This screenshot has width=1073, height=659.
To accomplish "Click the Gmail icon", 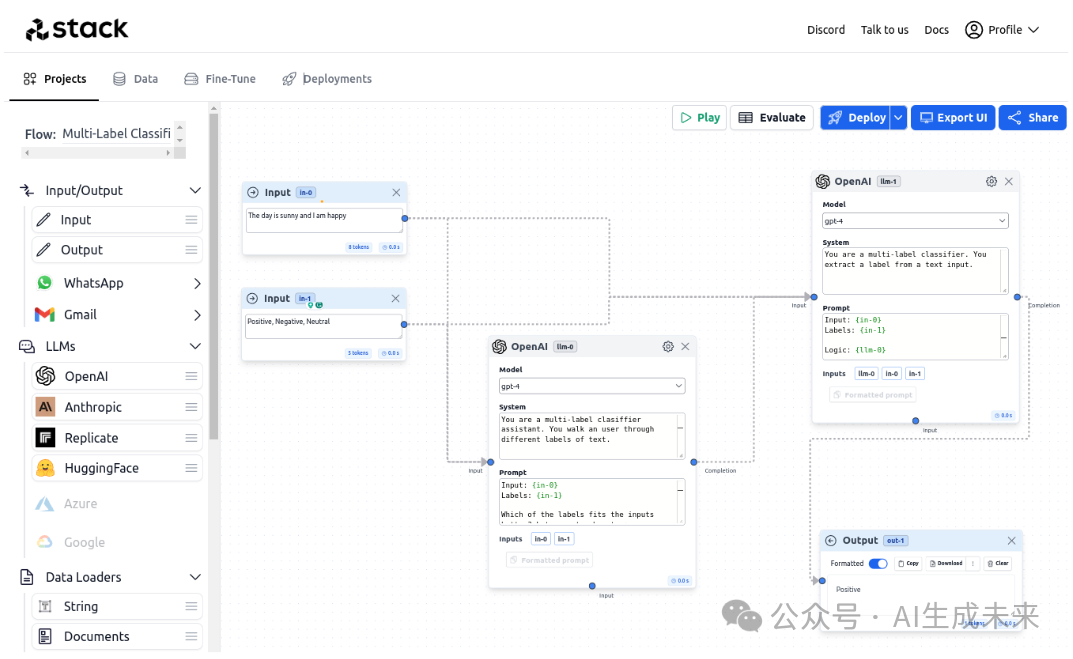I will tap(44, 315).
